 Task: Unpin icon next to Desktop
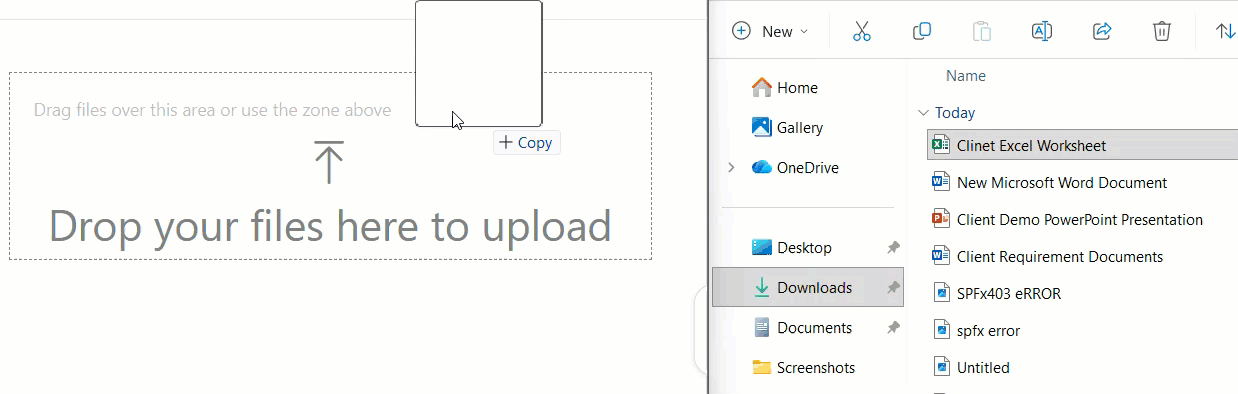[893, 248]
